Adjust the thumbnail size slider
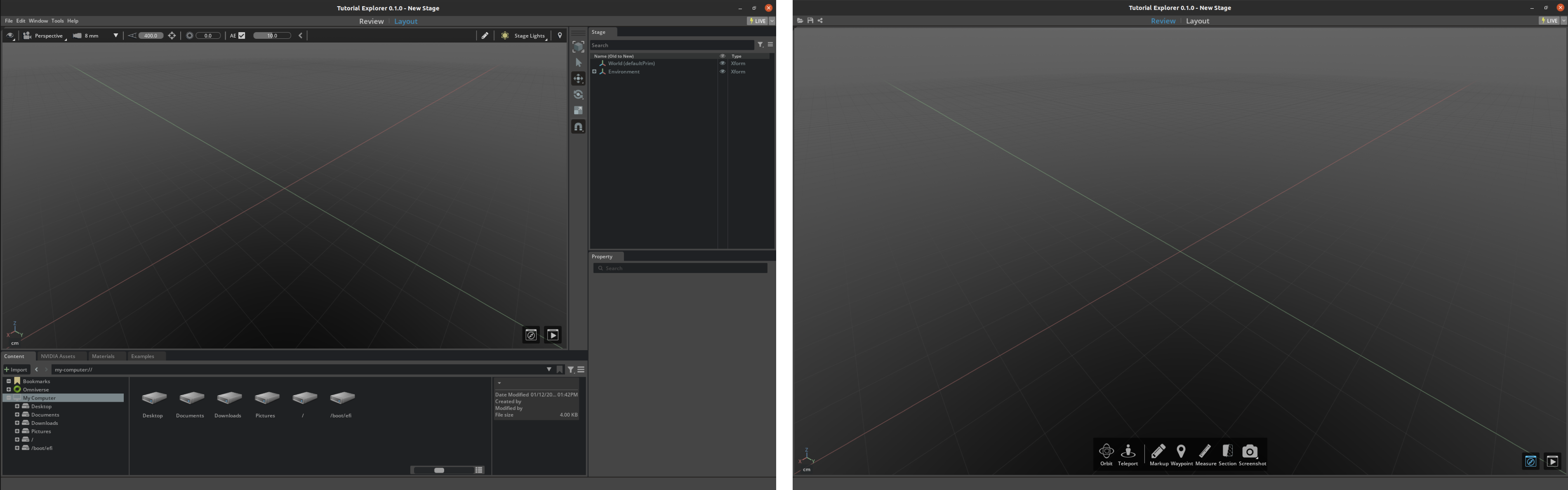 click(x=440, y=470)
